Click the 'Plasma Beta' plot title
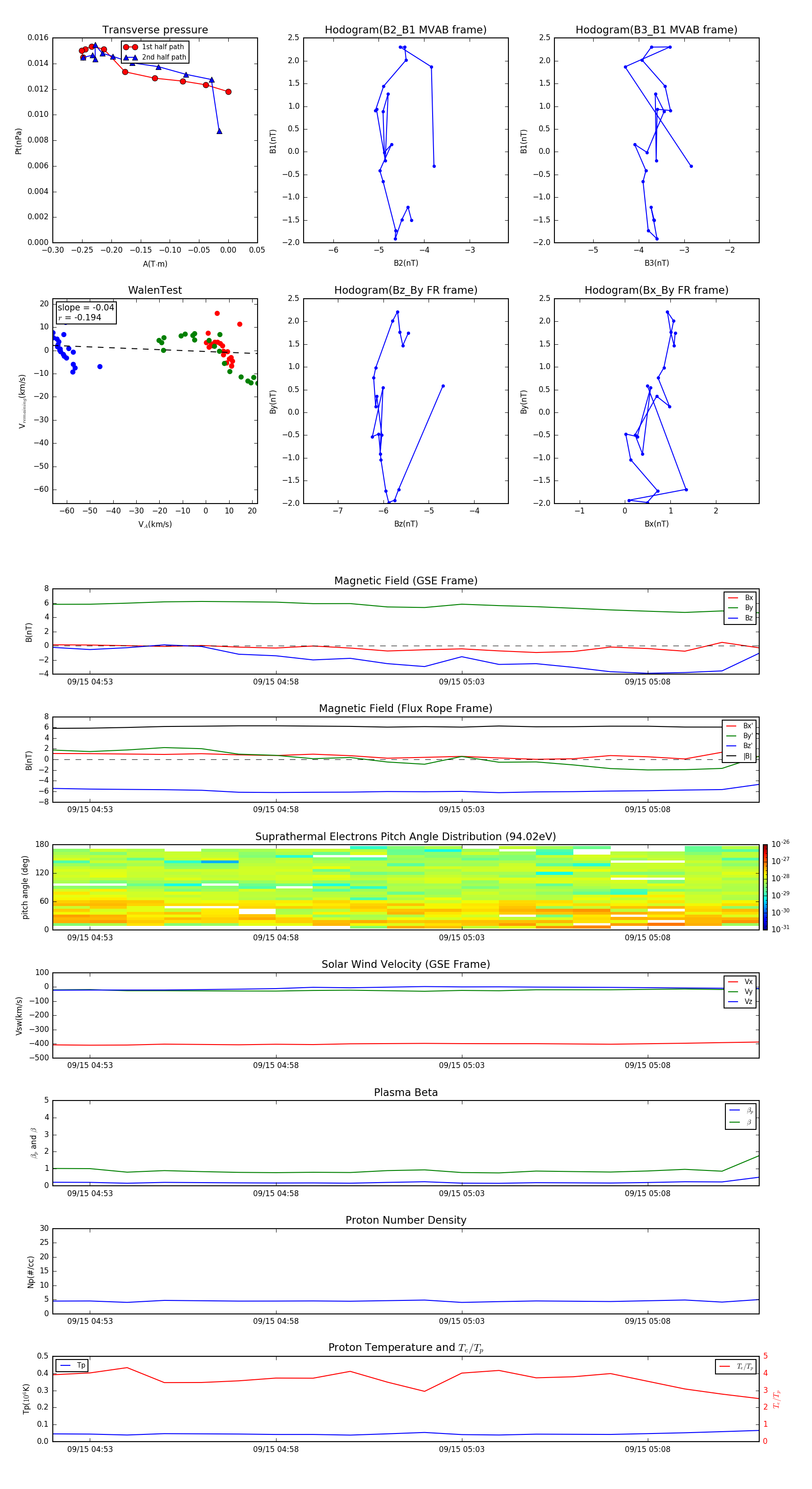Viewport: 812px width, 1489px height. [406, 1093]
